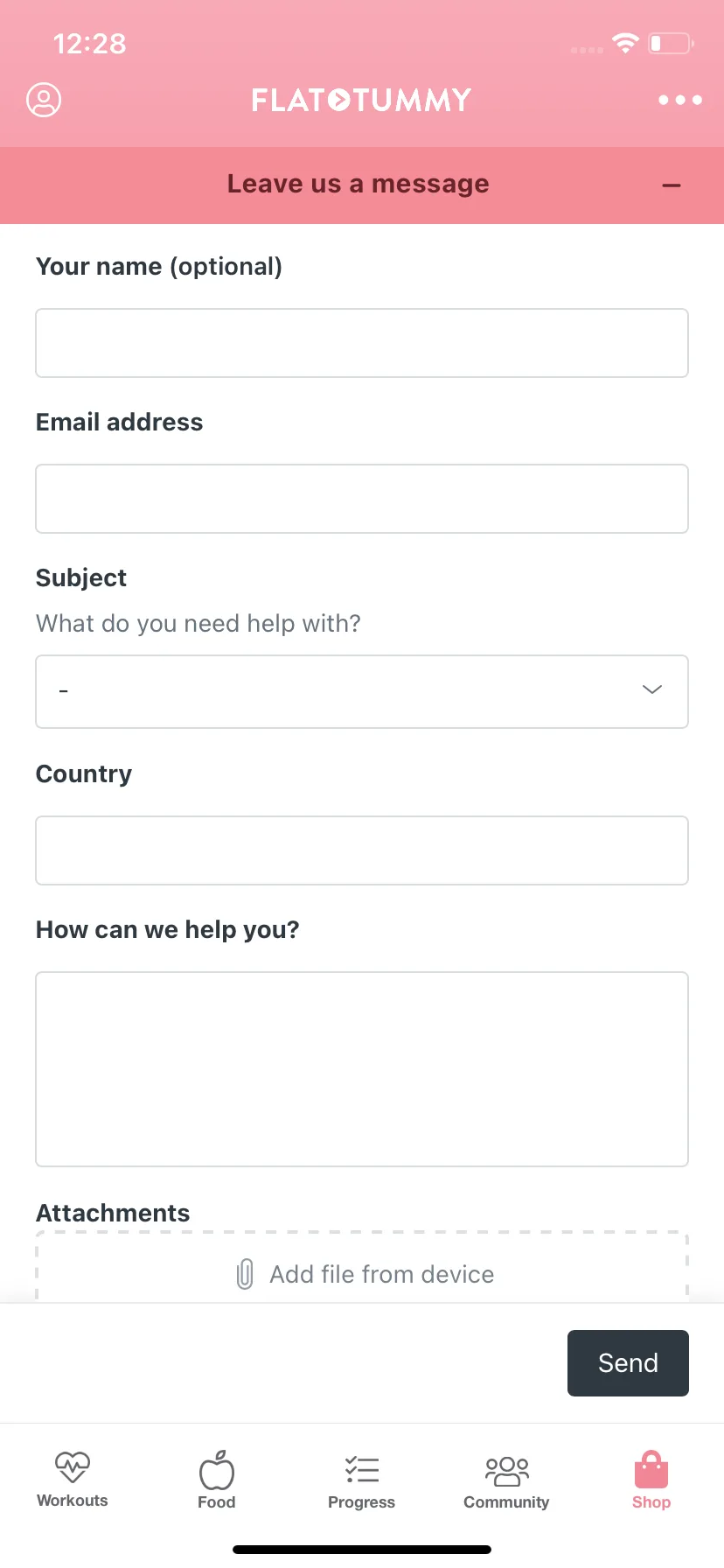Minimize the Leave us a message panel
724x1568 pixels.
coord(672,185)
